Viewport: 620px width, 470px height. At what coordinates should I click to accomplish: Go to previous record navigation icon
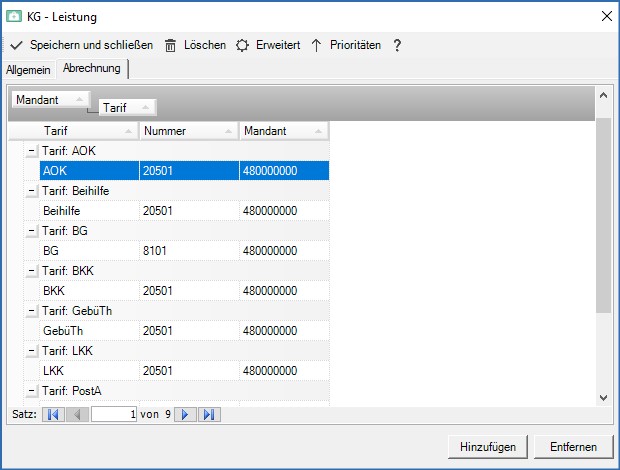tap(77, 414)
